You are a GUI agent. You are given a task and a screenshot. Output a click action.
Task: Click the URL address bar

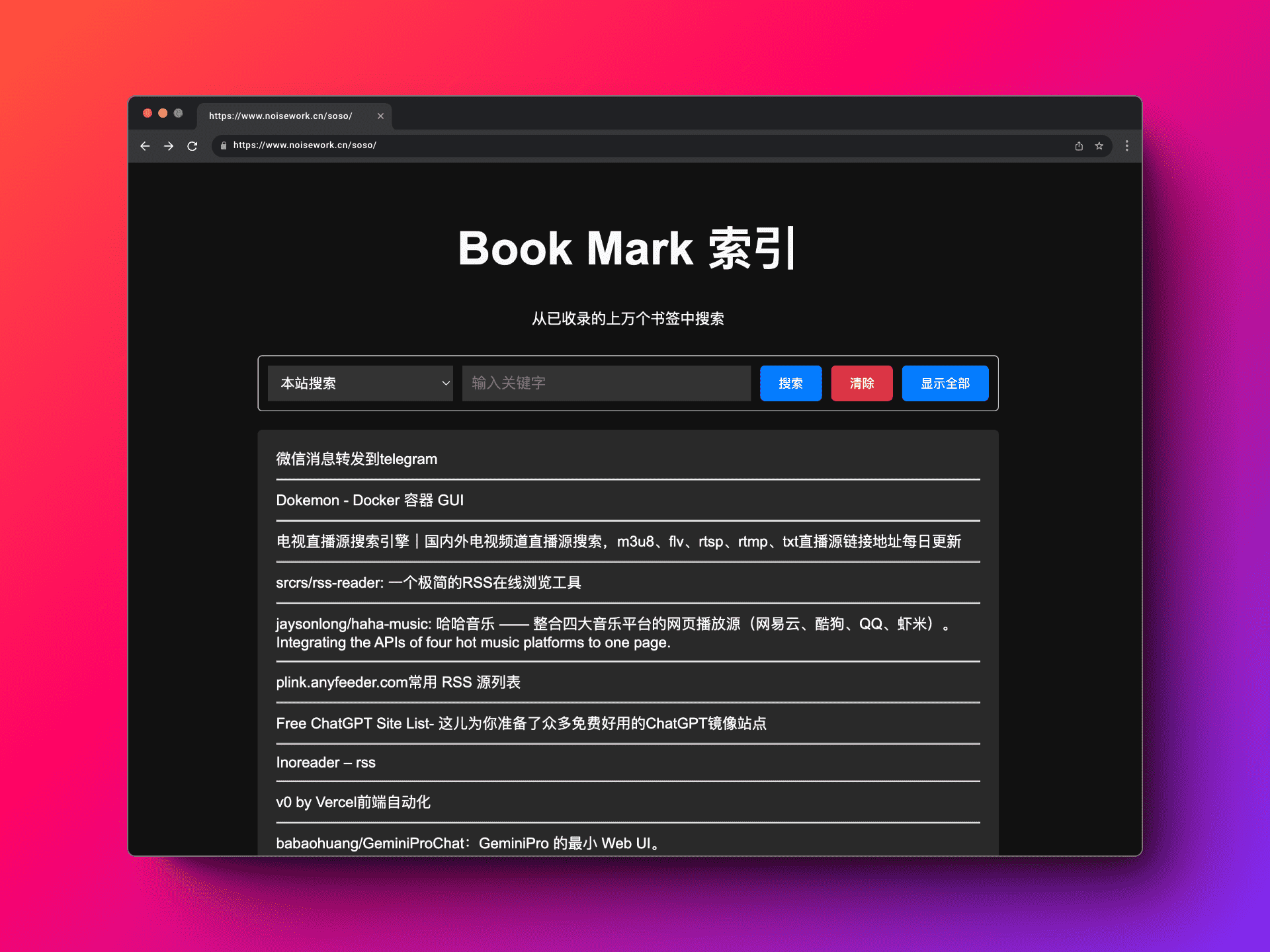click(x=595, y=145)
